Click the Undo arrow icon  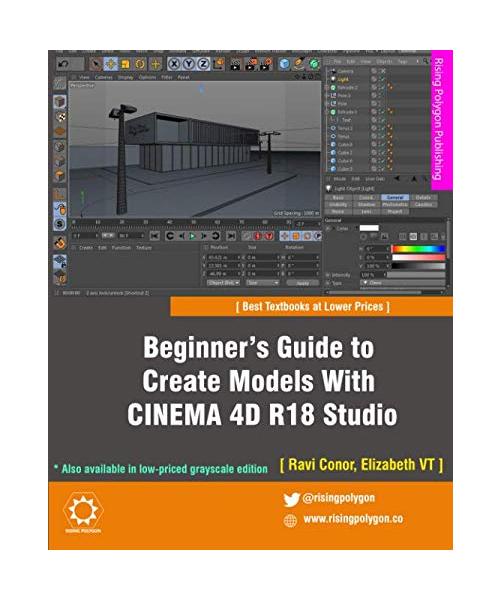coord(63,64)
